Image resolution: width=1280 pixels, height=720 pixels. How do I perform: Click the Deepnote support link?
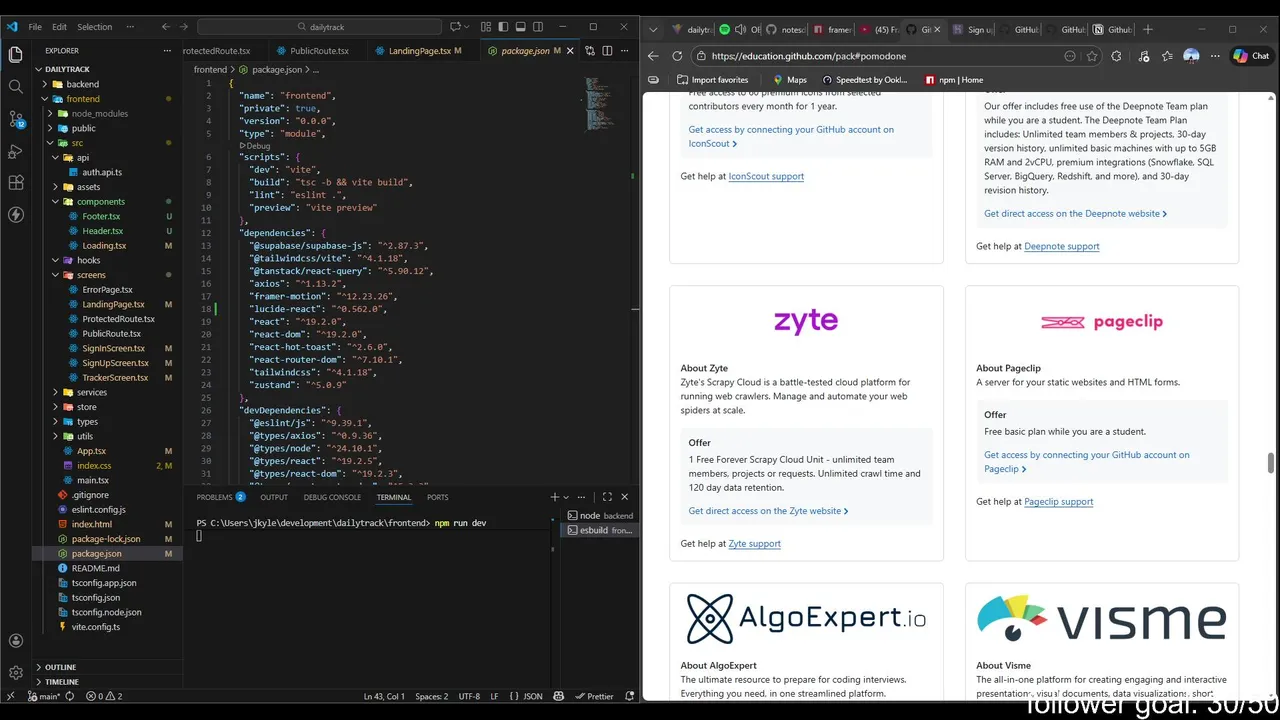[x=1061, y=246]
